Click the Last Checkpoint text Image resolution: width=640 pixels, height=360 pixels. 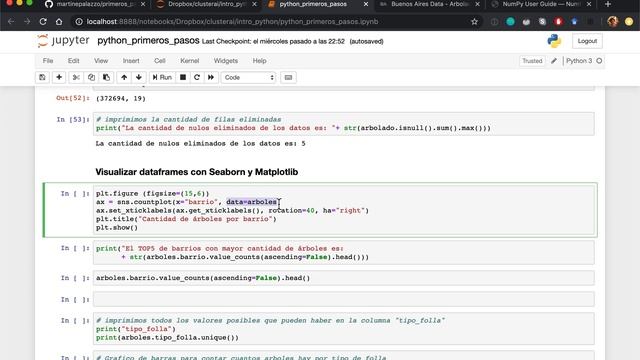(273, 41)
